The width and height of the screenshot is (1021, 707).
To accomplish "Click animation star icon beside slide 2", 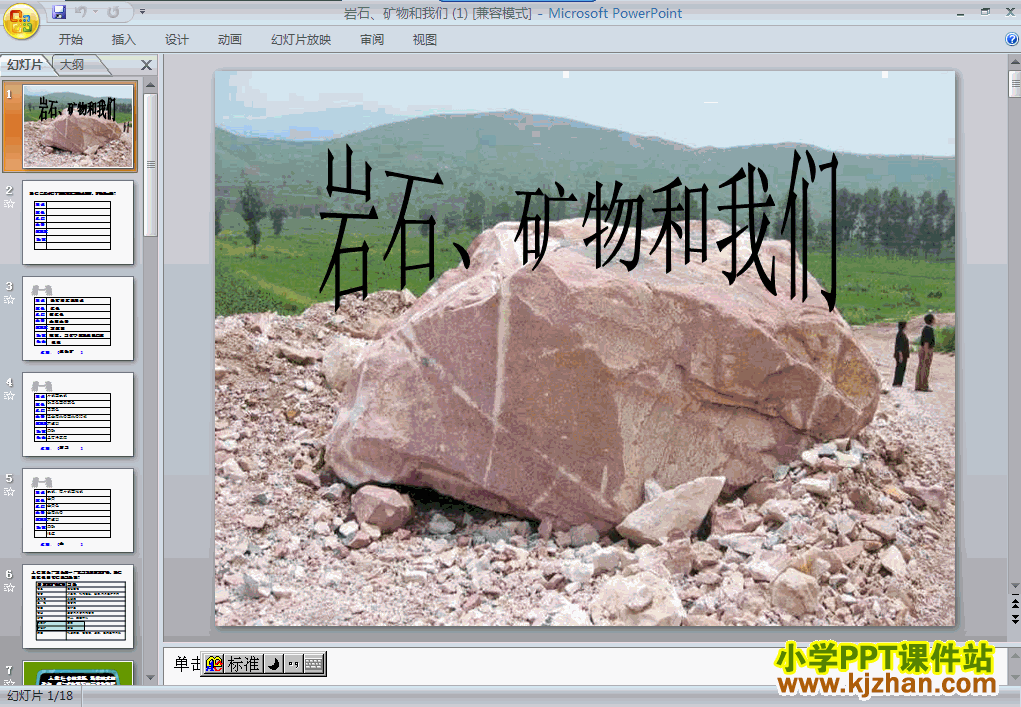I will point(9,204).
